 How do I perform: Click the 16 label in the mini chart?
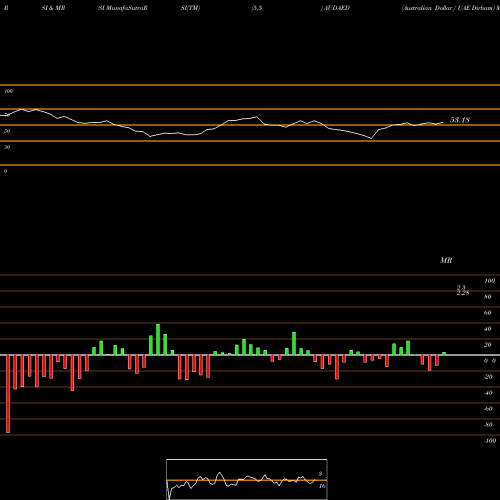point(322,486)
